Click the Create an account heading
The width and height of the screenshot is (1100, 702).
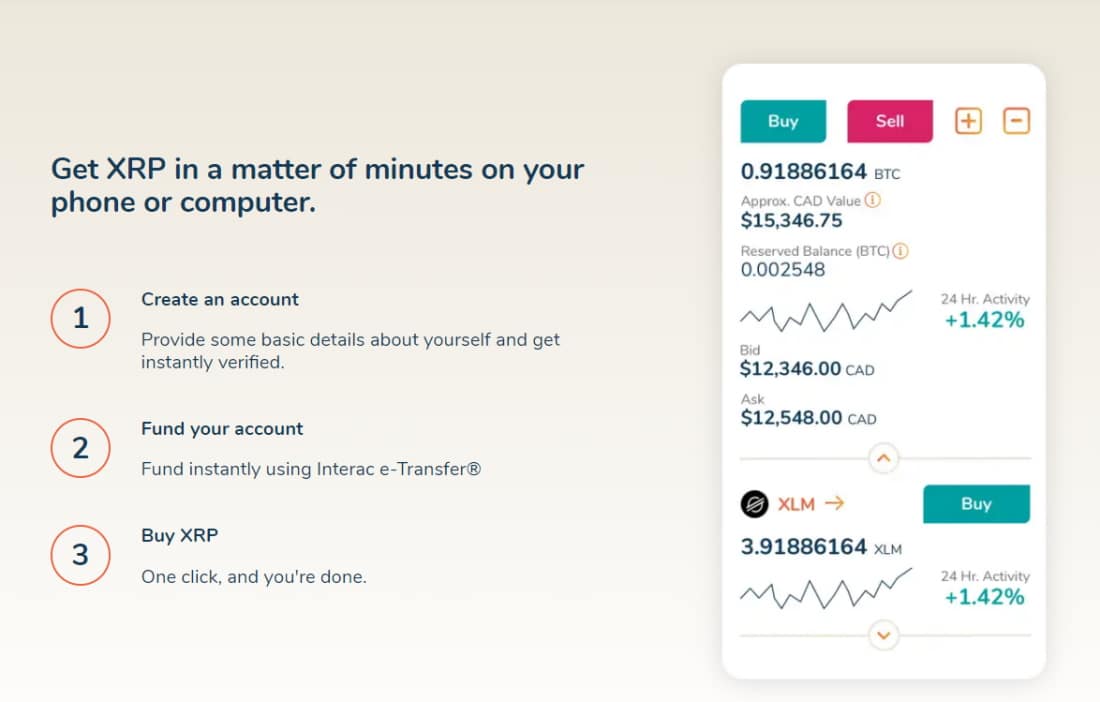220,299
